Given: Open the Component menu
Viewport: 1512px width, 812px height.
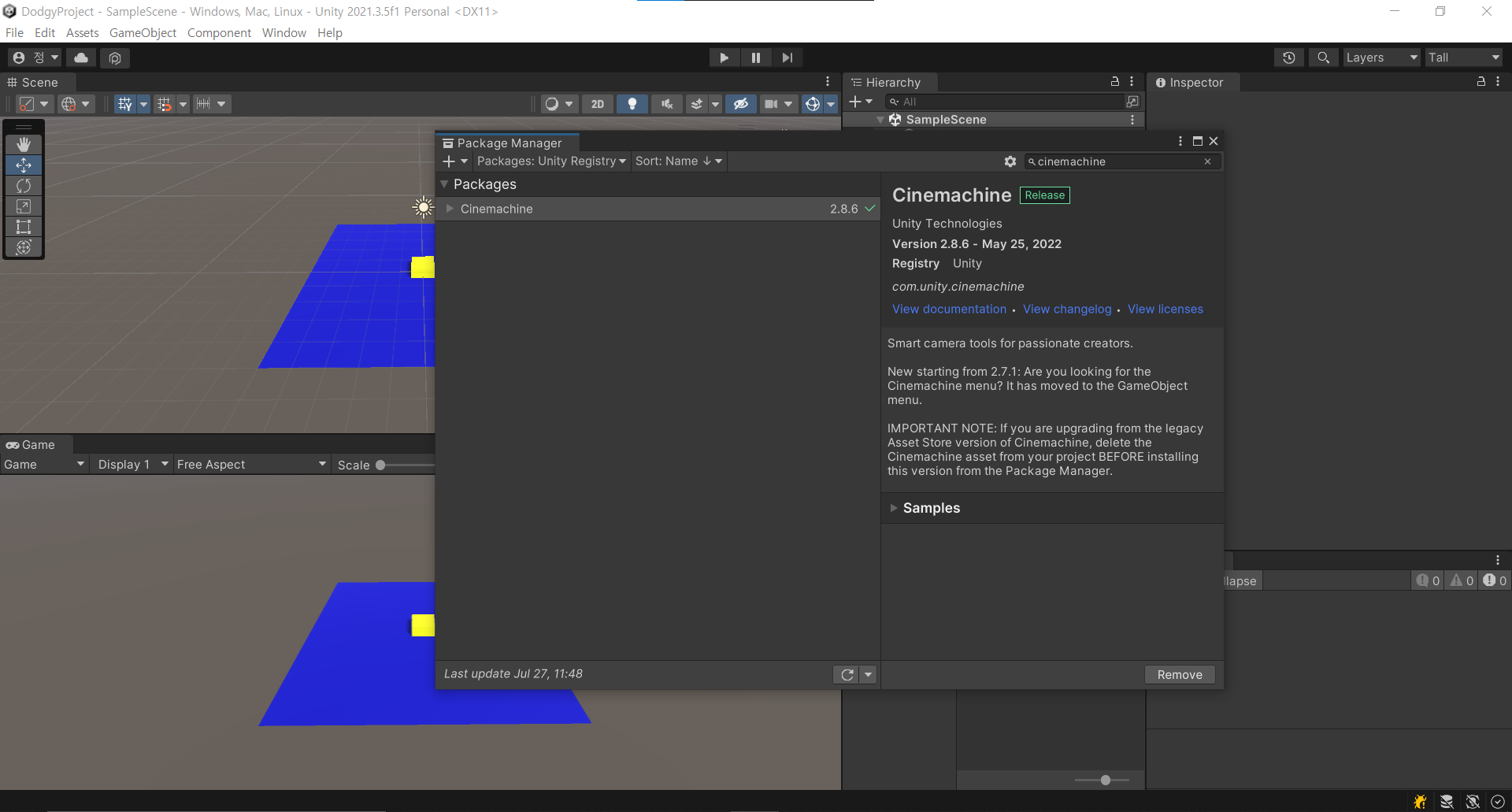Looking at the screenshot, I should 219,32.
